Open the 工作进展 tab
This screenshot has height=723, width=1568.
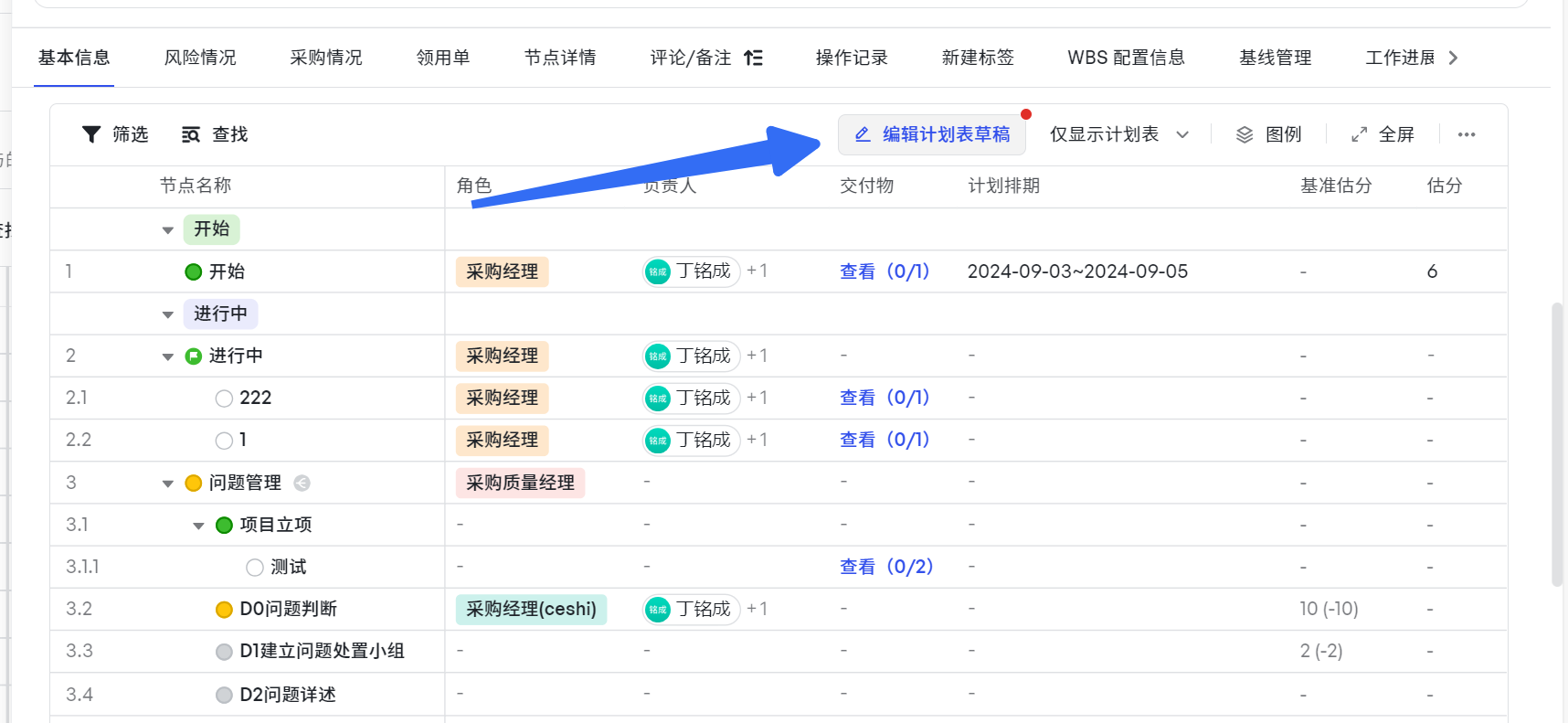pos(1400,58)
